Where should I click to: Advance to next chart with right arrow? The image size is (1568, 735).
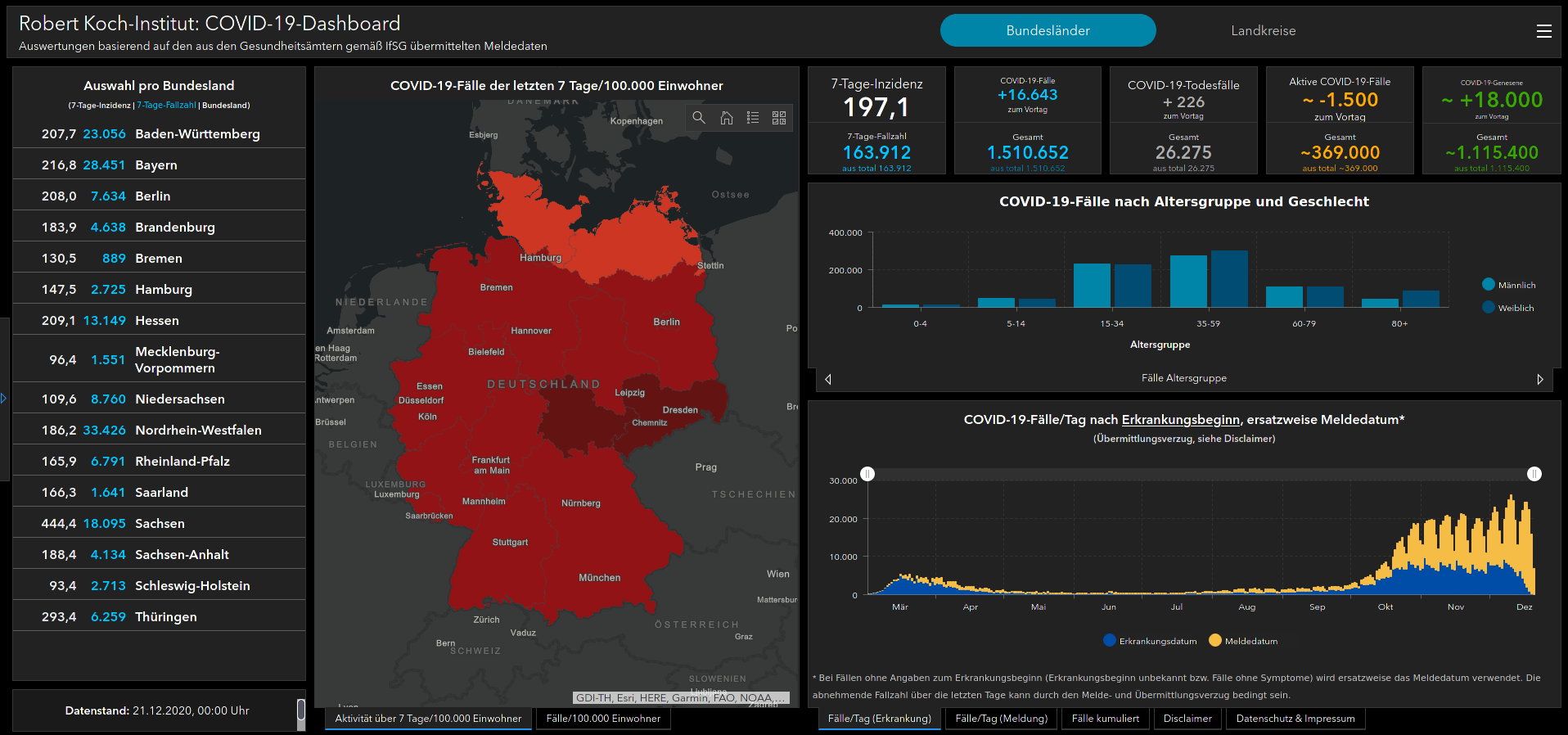coord(1539,379)
